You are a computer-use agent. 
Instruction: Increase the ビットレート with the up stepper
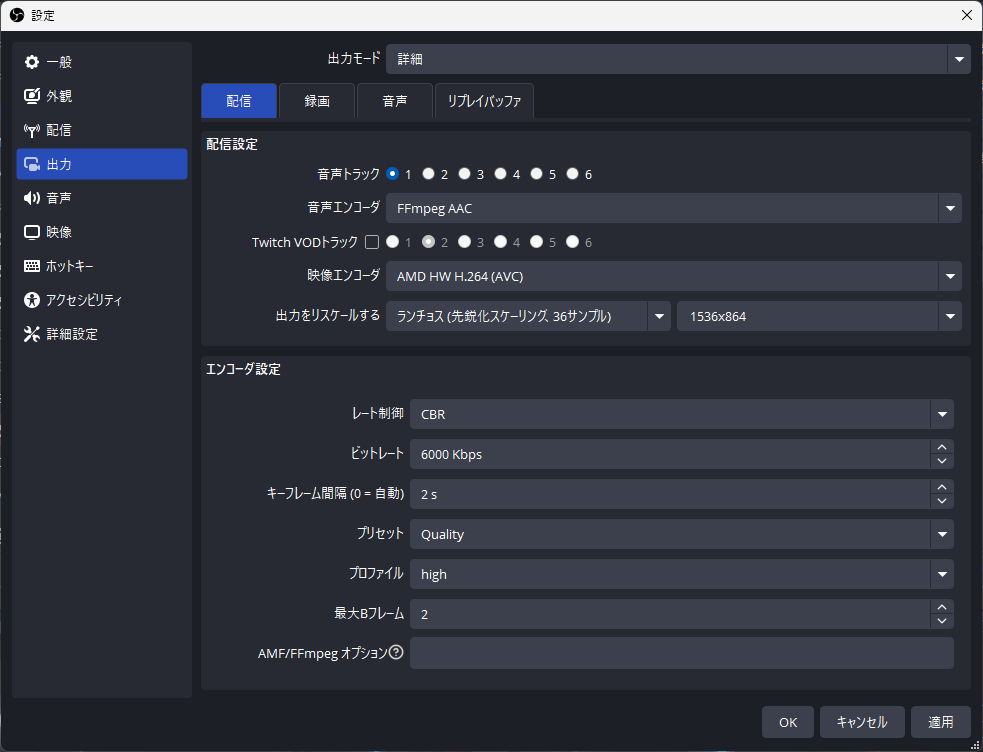[941, 447]
